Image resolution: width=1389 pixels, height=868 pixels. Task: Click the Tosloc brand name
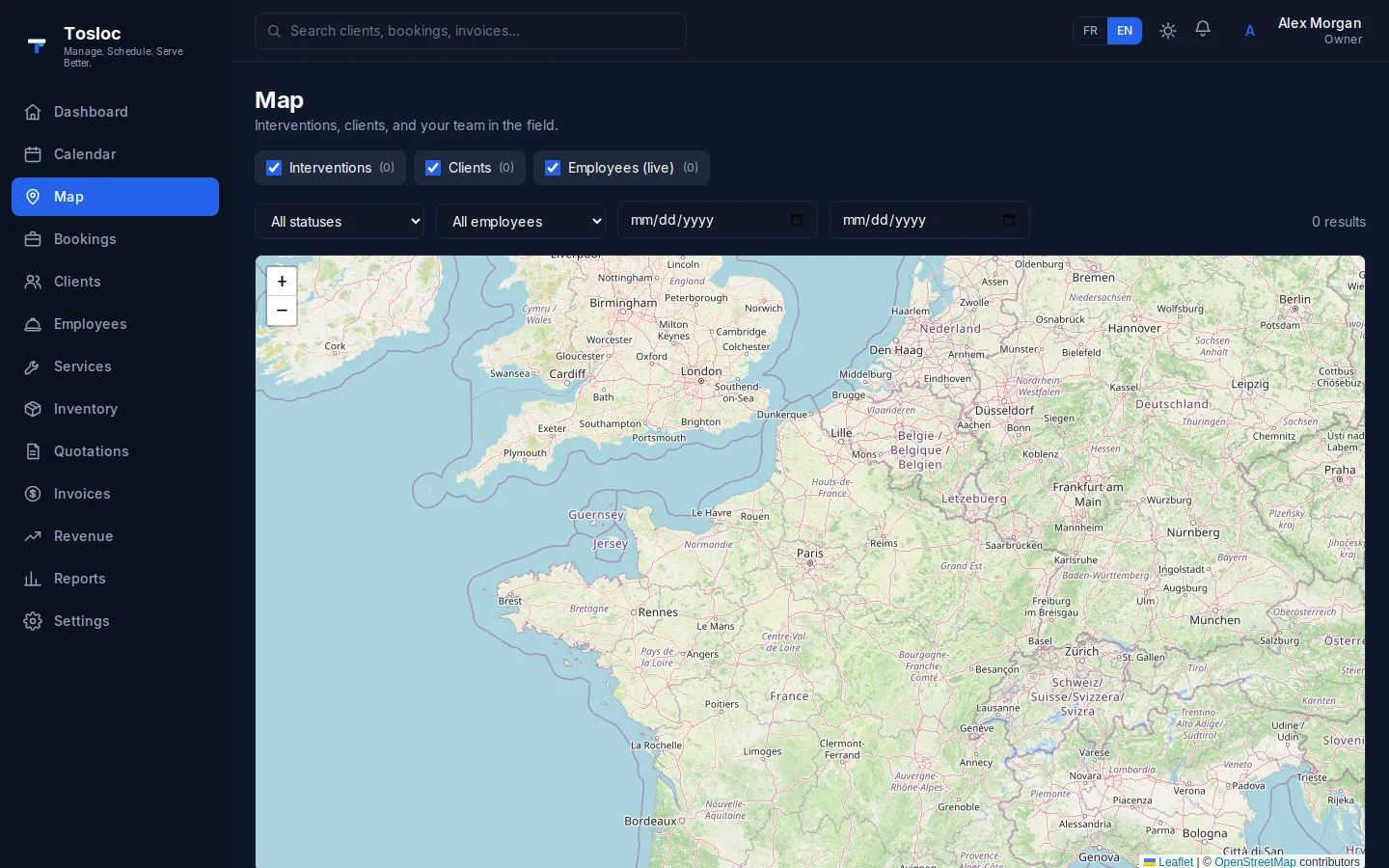click(x=93, y=34)
